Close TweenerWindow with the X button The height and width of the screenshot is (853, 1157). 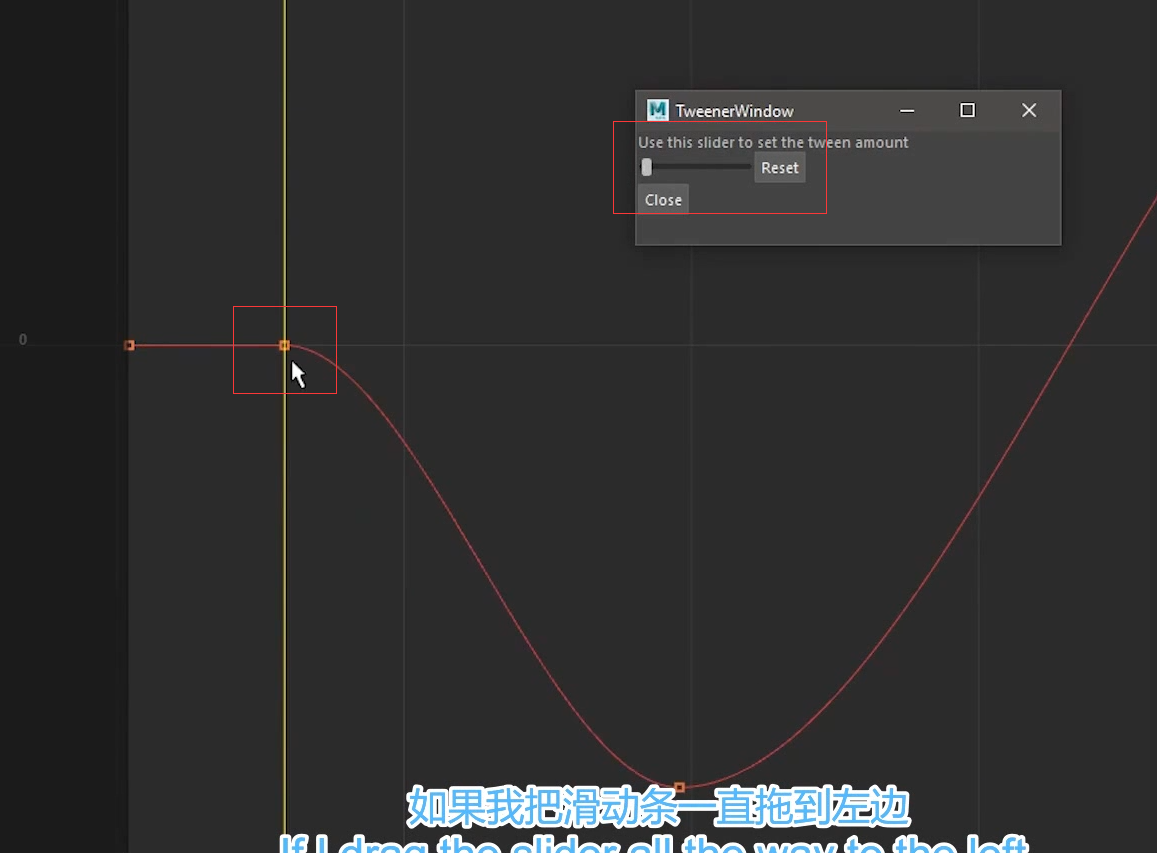[x=1029, y=111]
